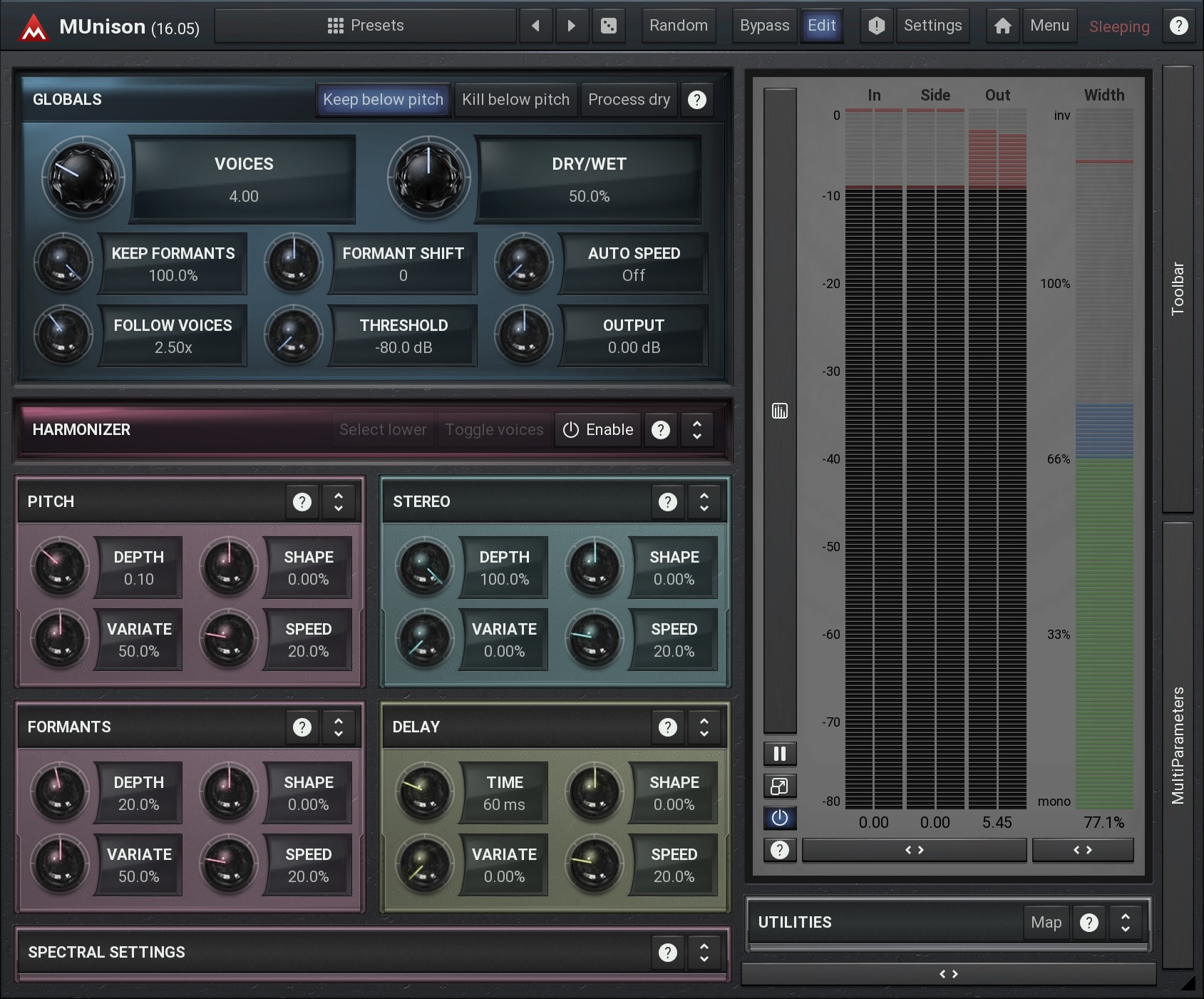The height and width of the screenshot is (999, 1204).
Task: Click the panic exclamation icon
Action: click(x=876, y=26)
